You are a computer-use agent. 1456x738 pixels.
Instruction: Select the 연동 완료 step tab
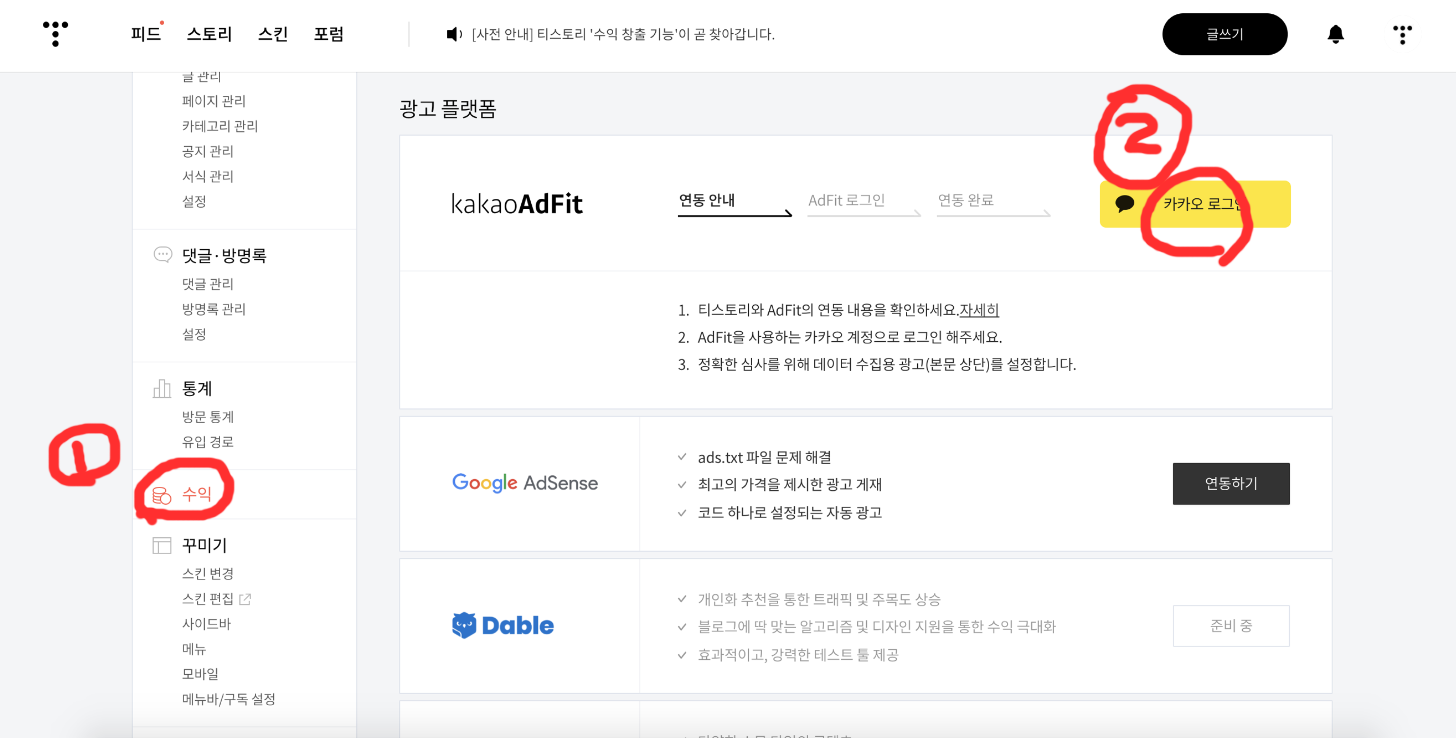[x=993, y=201]
